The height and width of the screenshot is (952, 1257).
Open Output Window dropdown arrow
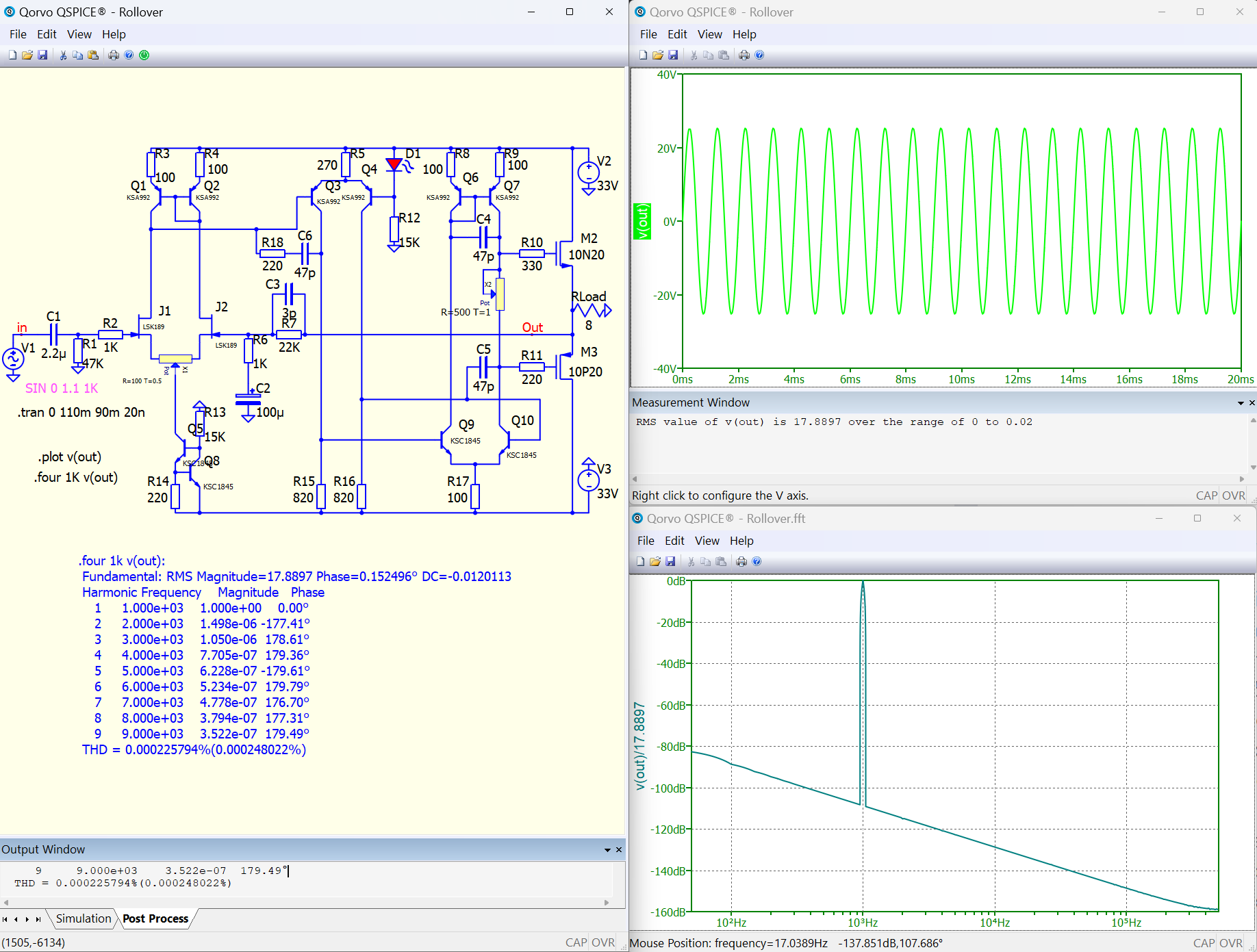click(607, 850)
